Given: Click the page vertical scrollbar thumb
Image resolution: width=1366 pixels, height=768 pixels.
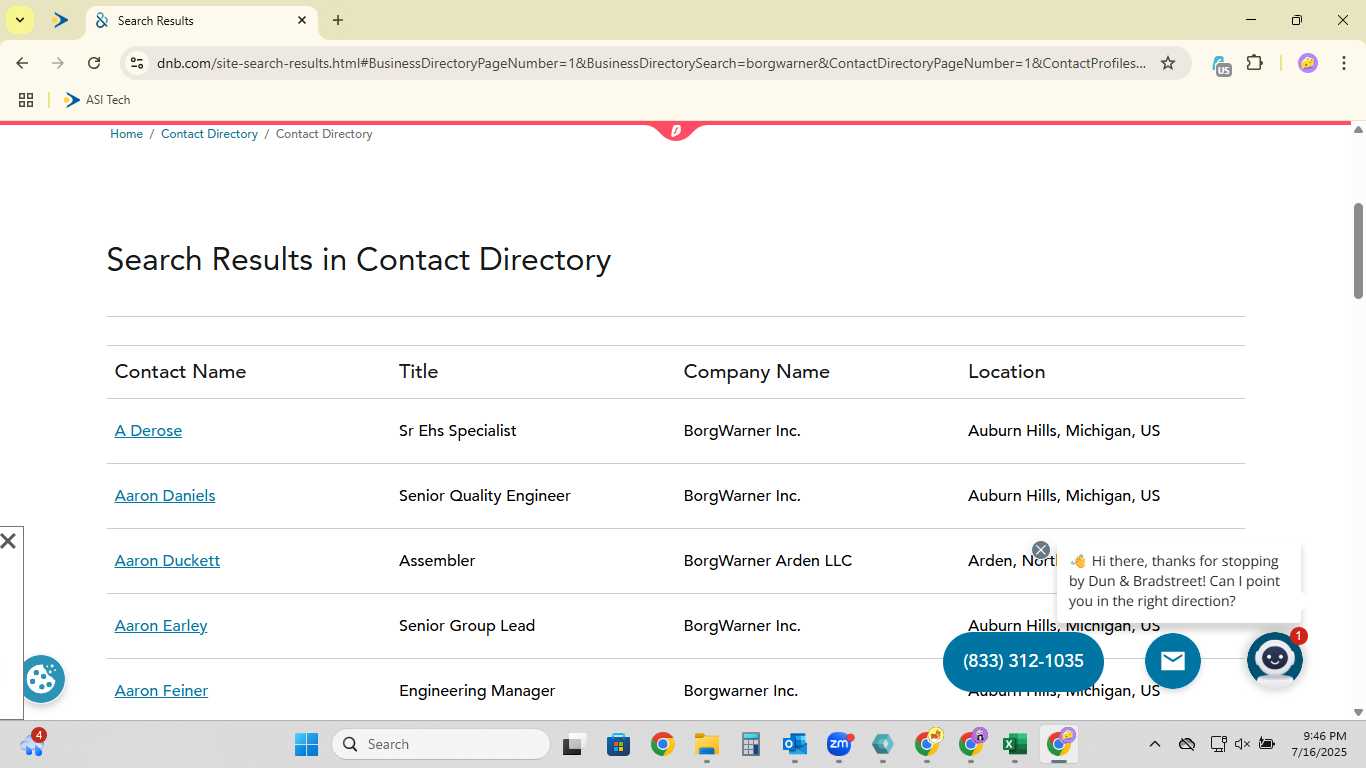Looking at the screenshot, I should (x=1358, y=250).
